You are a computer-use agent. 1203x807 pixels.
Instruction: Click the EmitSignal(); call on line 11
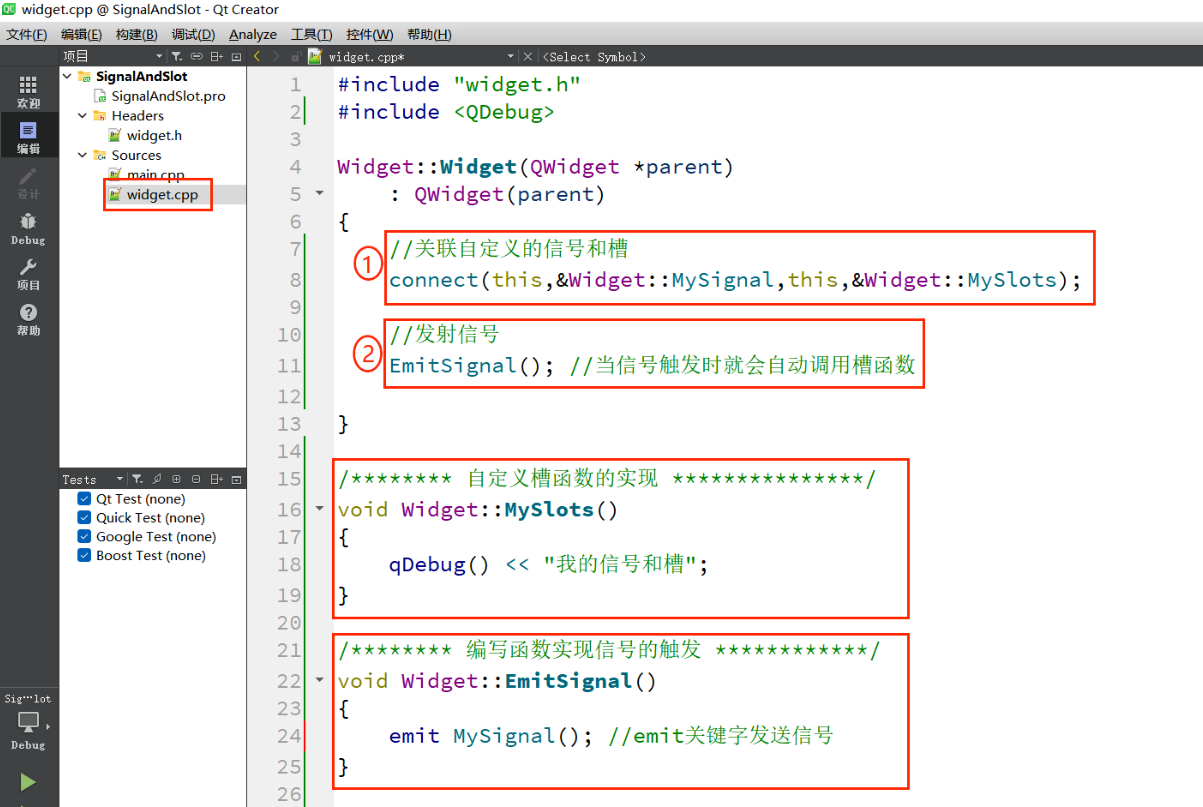(x=472, y=366)
